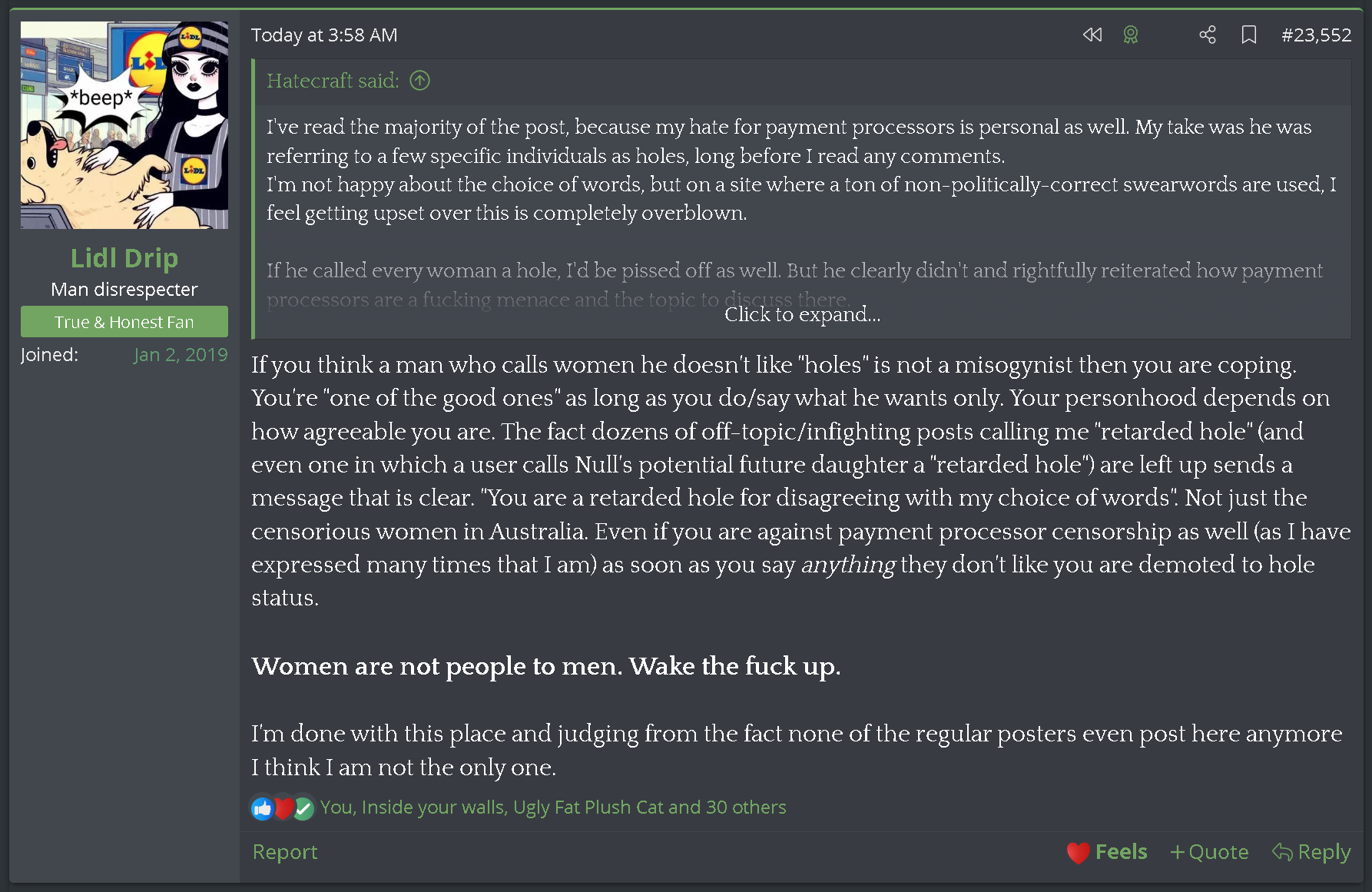Click the red heart reaction icon

coord(283,807)
